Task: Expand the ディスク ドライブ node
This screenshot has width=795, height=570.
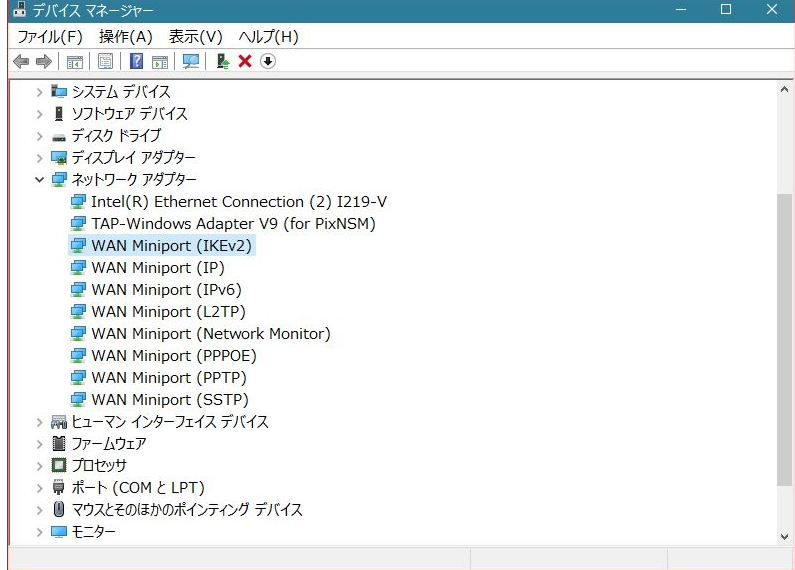Action: coord(40,136)
